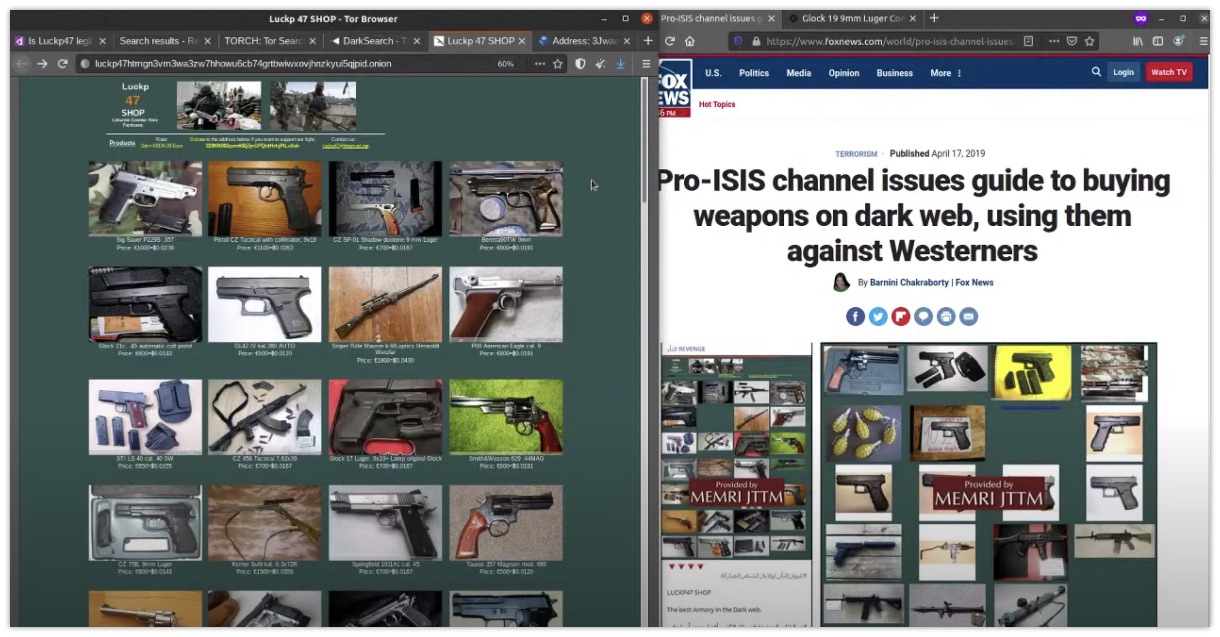Viewport: 1220px width, 637px height.
Task: Switch to 'Is Luckp47 legit' tab
Action: (x=58, y=41)
